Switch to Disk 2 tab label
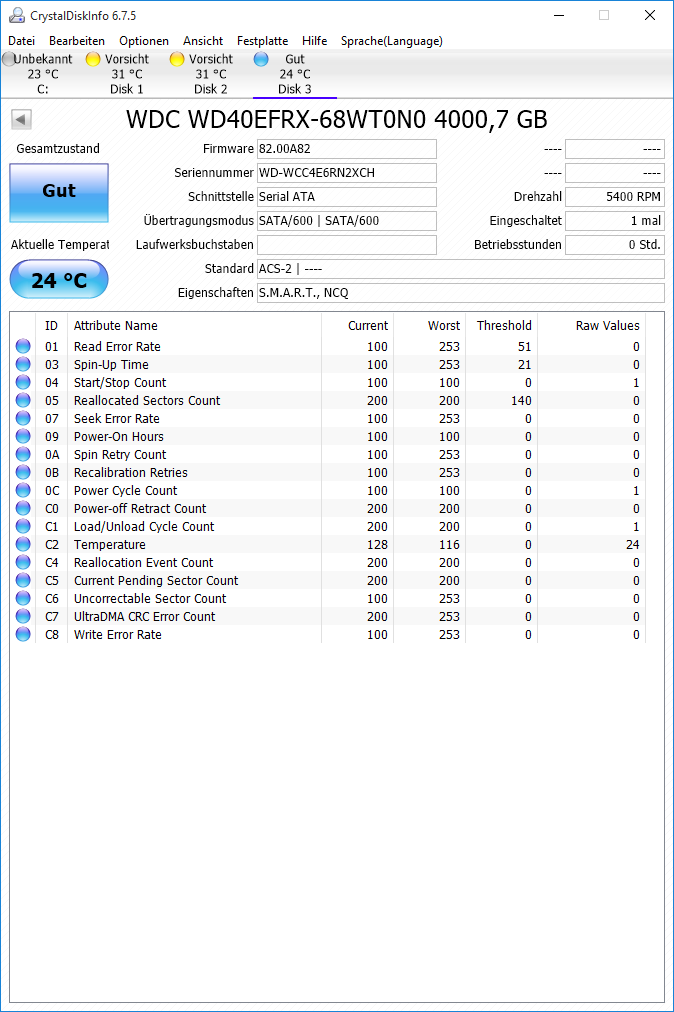The width and height of the screenshot is (674, 1012). coord(210,89)
